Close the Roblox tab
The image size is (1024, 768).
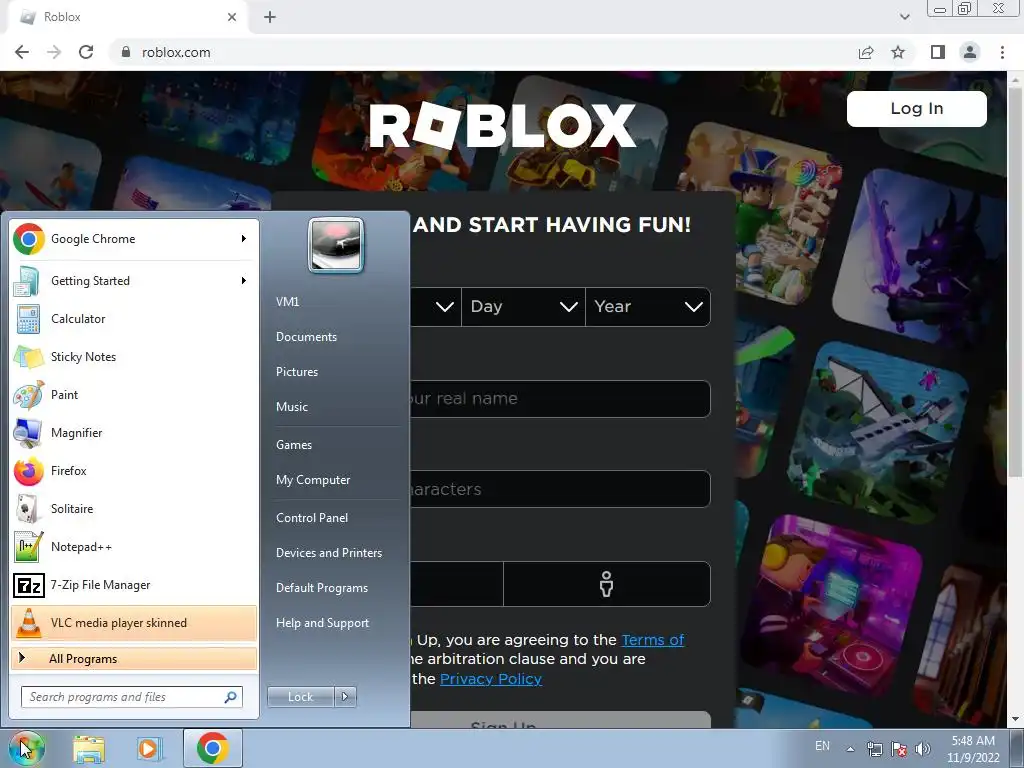[x=232, y=17]
